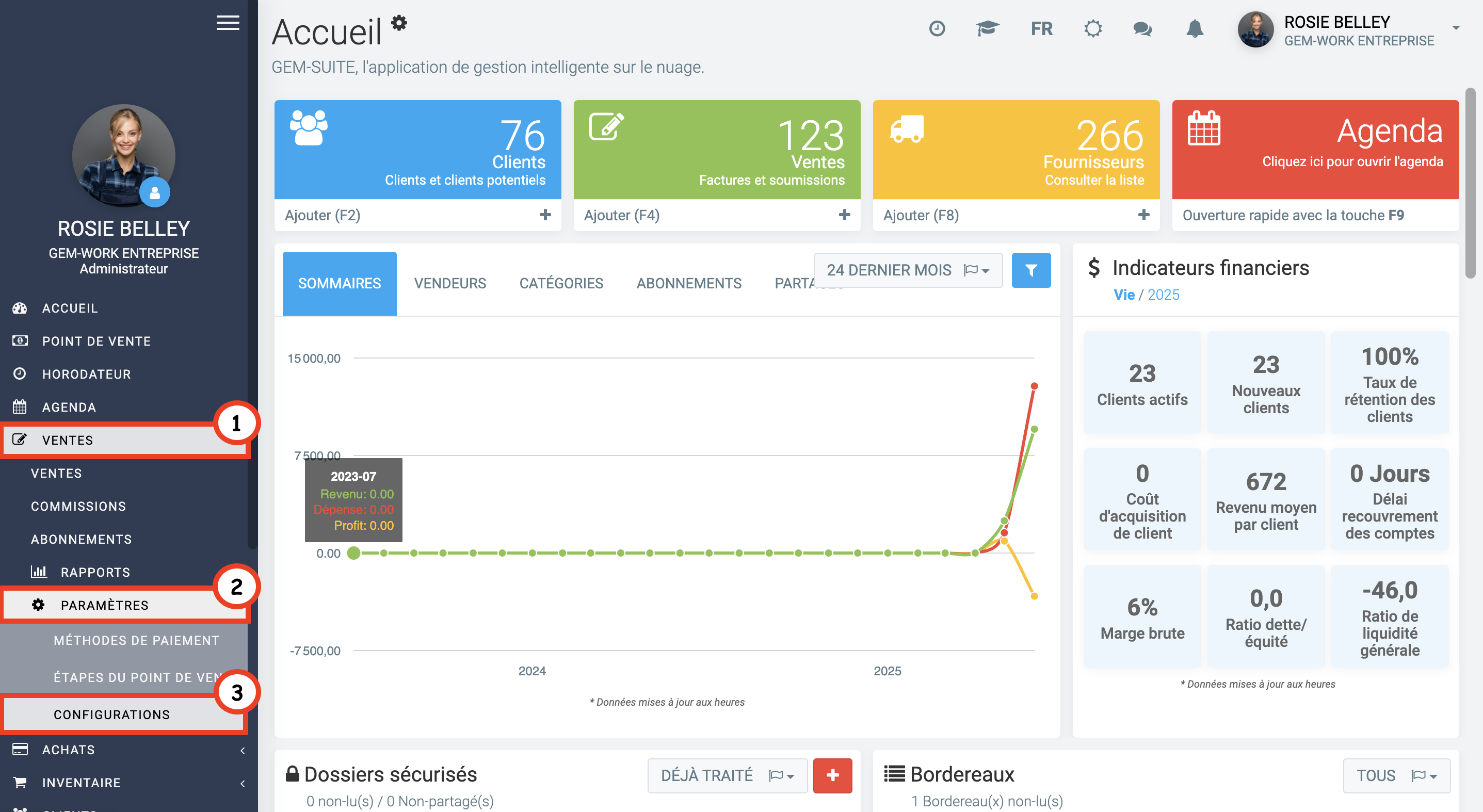The height and width of the screenshot is (812, 1483).
Task: Open the chat messages icon
Action: coord(1142,28)
